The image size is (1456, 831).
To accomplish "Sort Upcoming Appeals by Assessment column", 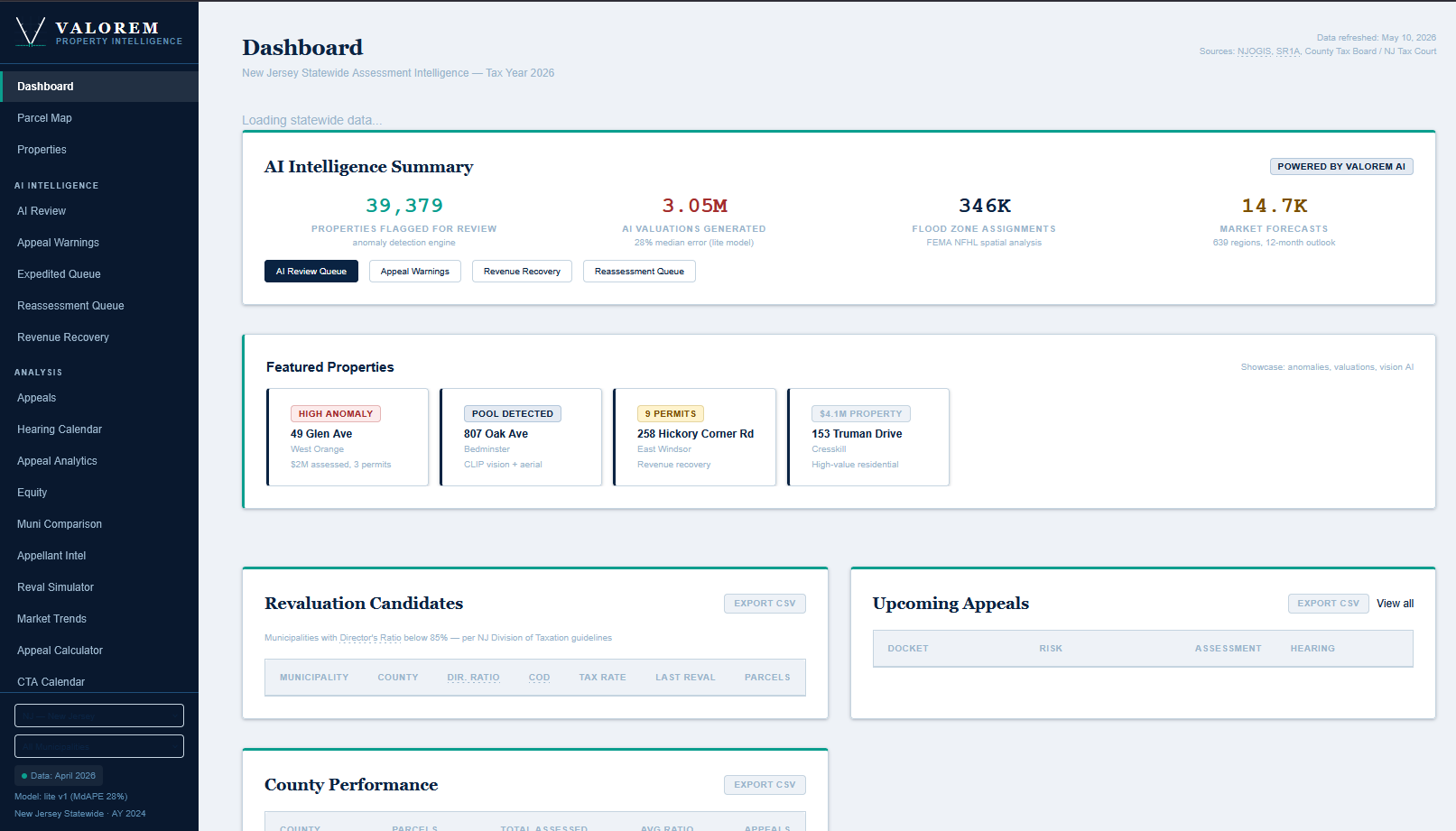I will [x=1229, y=649].
